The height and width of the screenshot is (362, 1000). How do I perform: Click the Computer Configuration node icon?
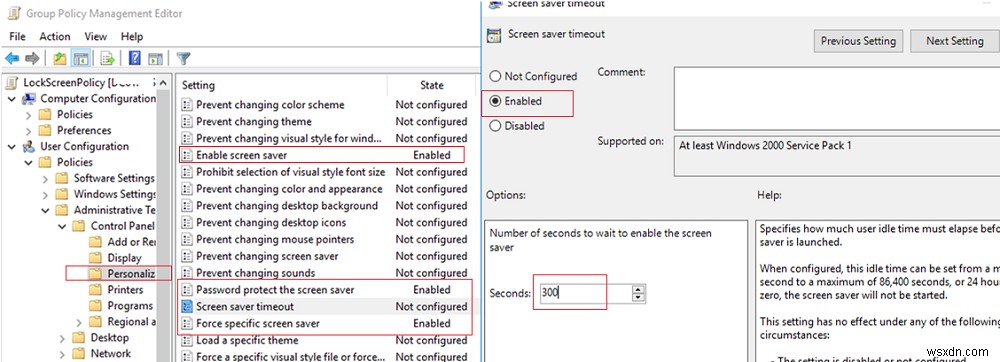pos(29,99)
